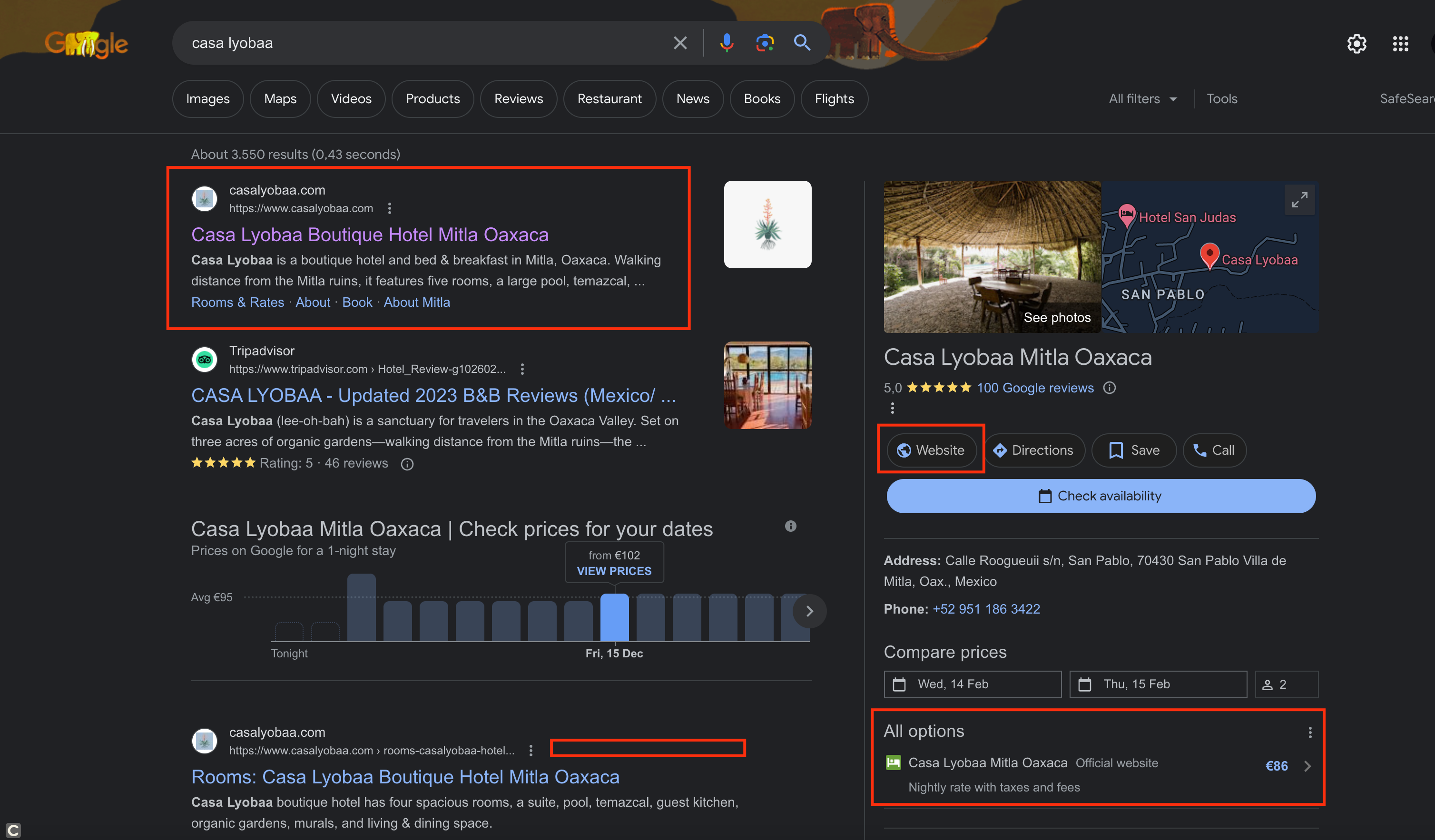
Task: Switch to the Images tab
Action: click(208, 99)
